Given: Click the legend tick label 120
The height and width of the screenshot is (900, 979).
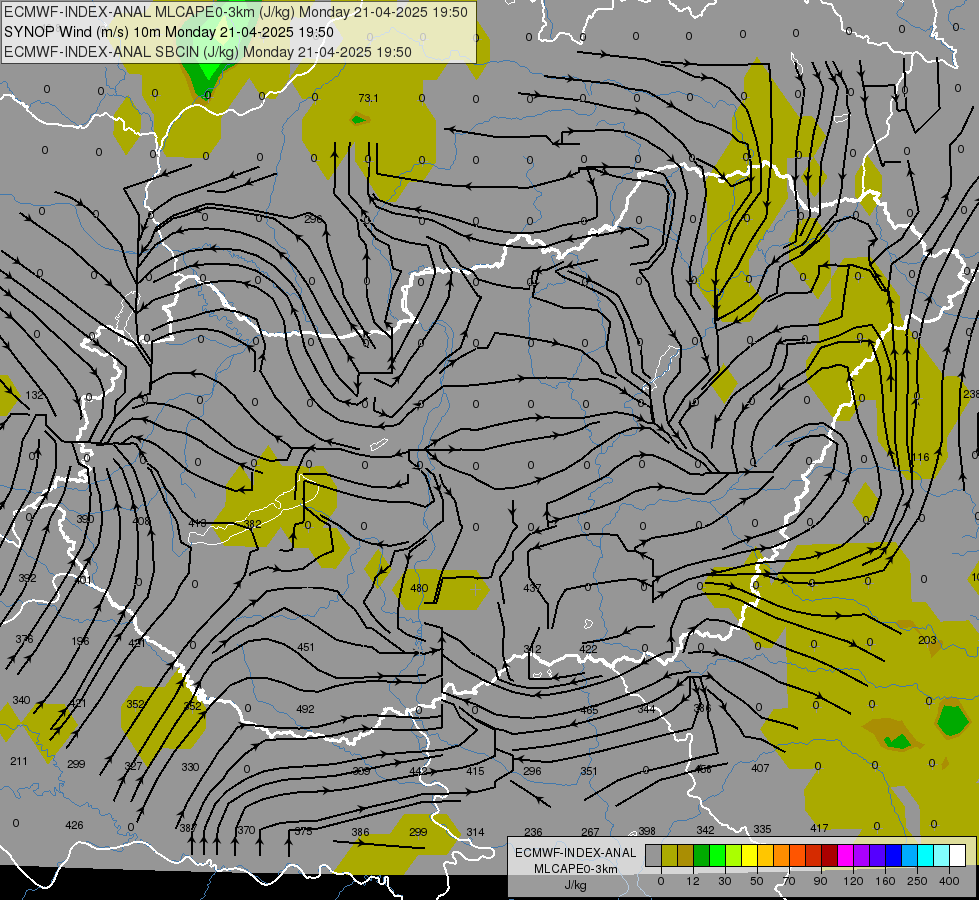Looking at the screenshot, I should 853,881.
